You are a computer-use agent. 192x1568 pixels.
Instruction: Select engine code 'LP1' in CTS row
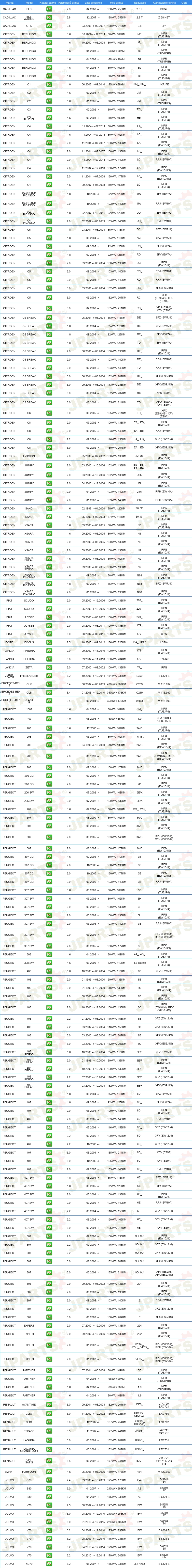[164, 26]
